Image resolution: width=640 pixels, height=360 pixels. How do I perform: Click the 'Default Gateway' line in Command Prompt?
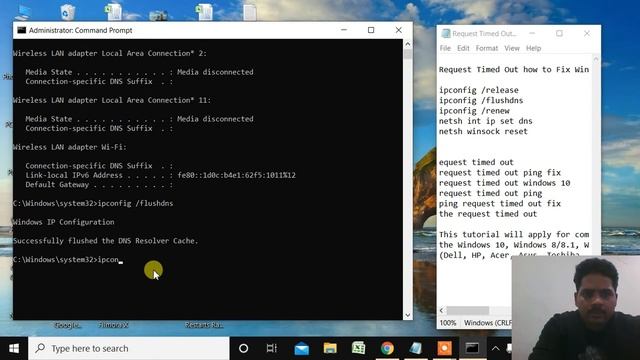coord(99,184)
